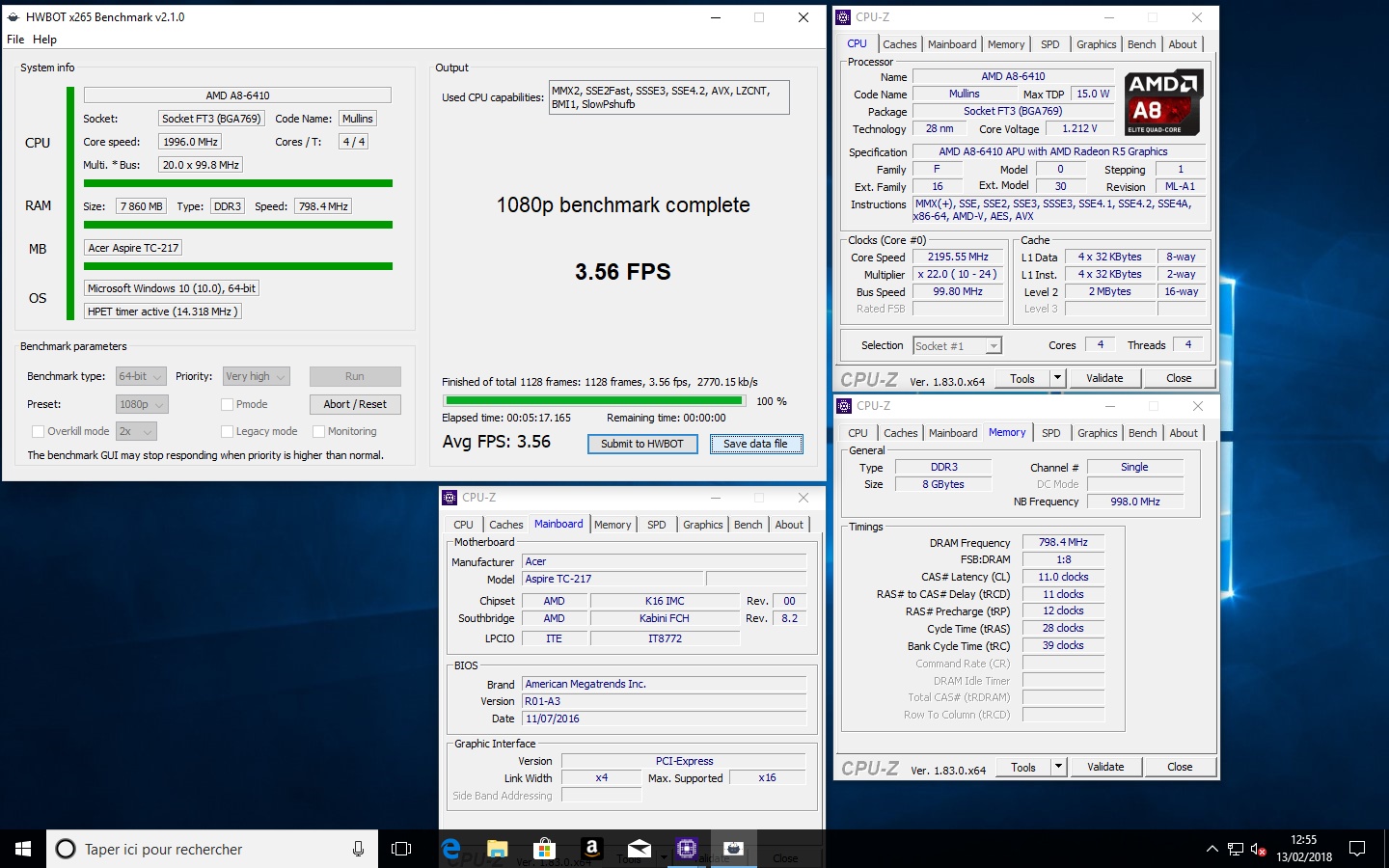Viewport: 1389px width, 868px height.
Task: Expand the Preset 1080p dropdown
Action: 142,404
